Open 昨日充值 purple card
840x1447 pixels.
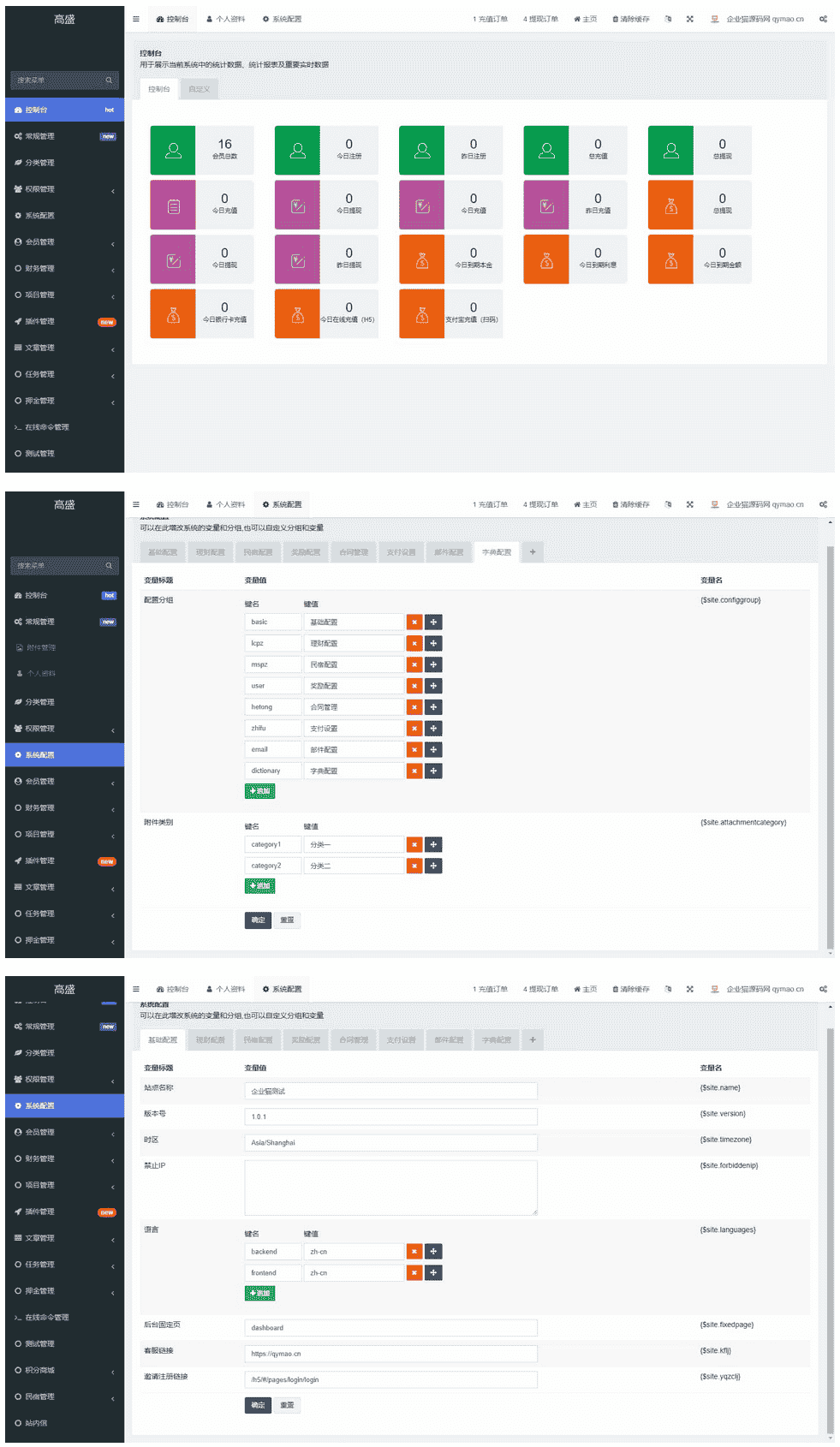click(x=575, y=205)
